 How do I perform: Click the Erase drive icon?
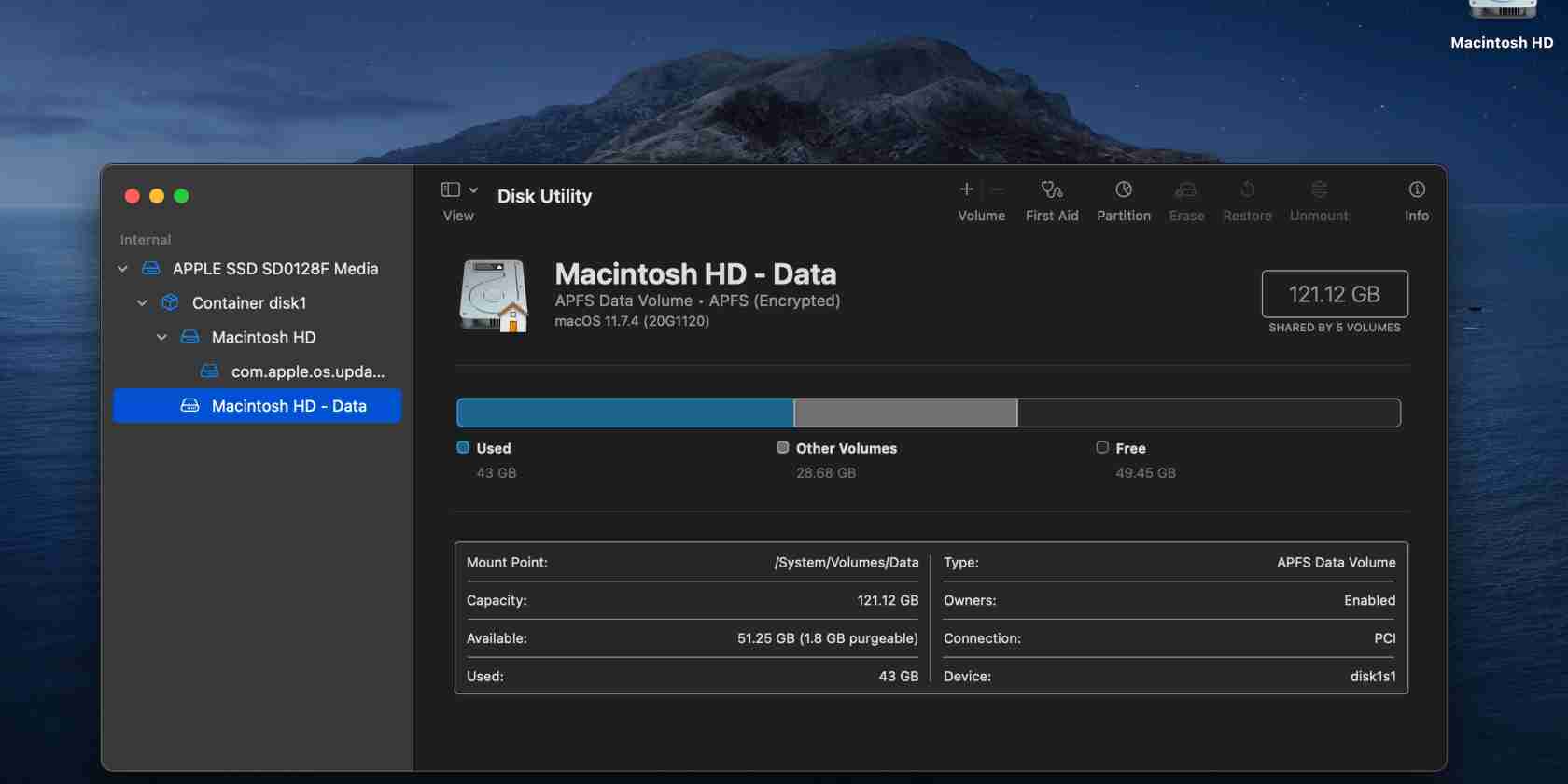tap(1186, 189)
